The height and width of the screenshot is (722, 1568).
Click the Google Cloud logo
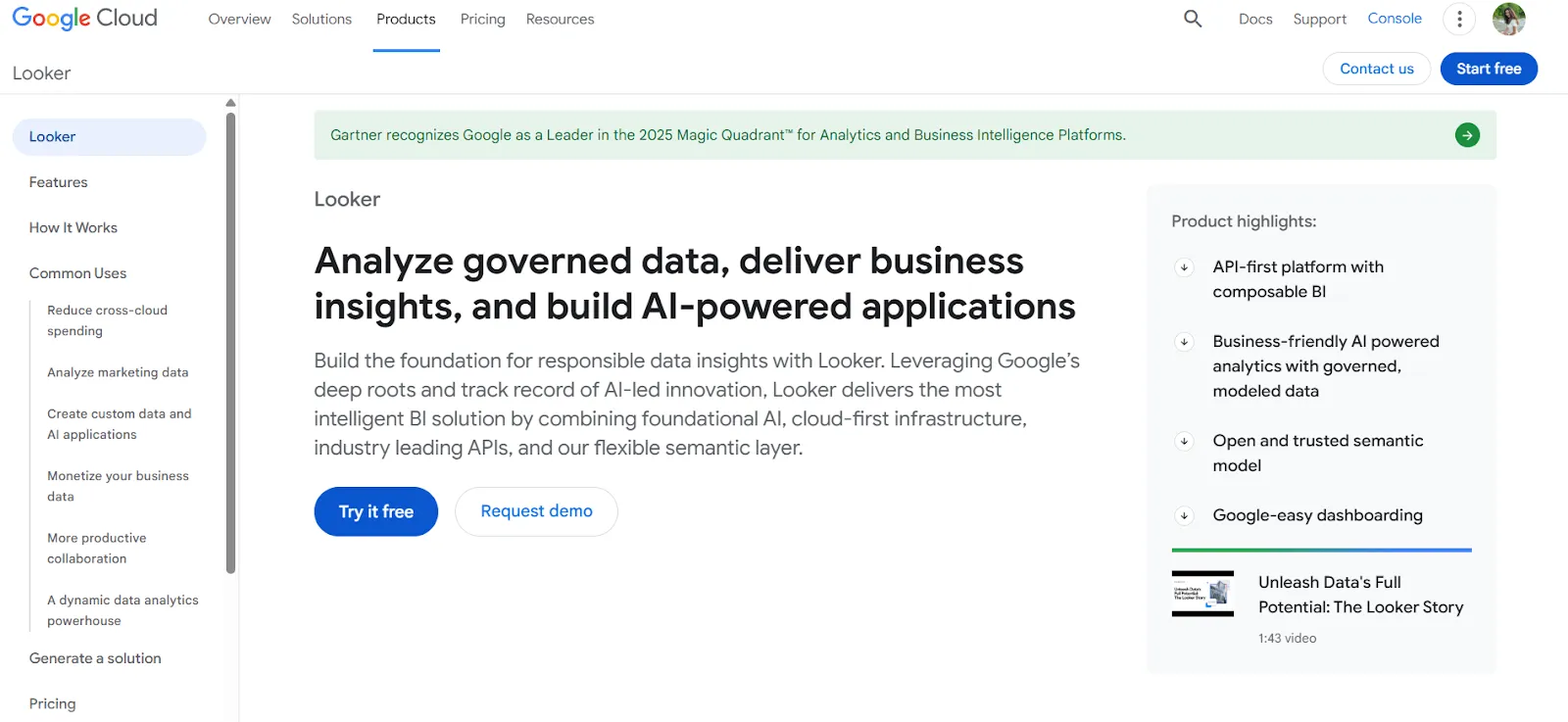[x=85, y=19]
